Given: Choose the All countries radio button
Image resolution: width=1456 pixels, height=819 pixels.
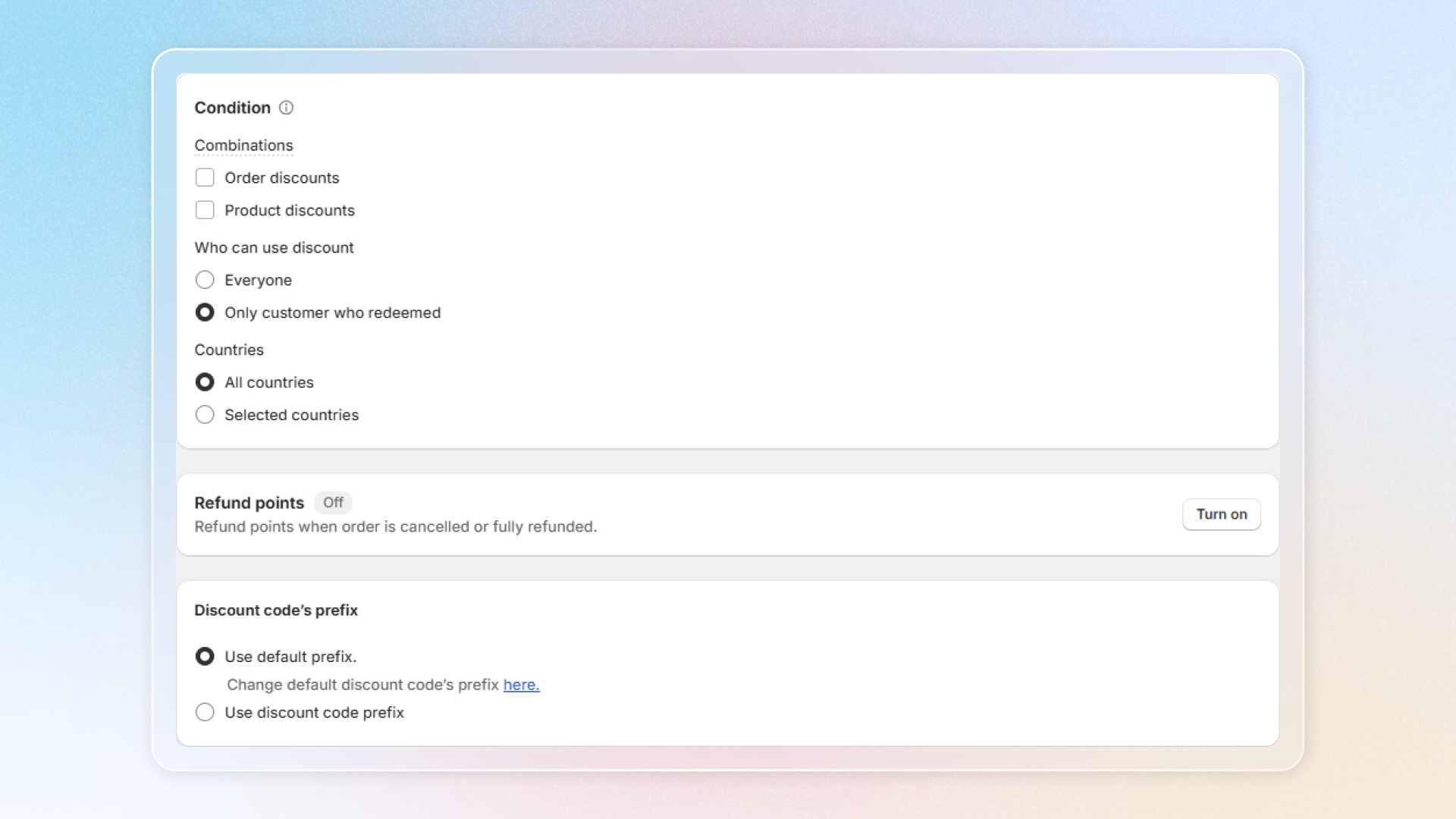Looking at the screenshot, I should click(x=205, y=382).
